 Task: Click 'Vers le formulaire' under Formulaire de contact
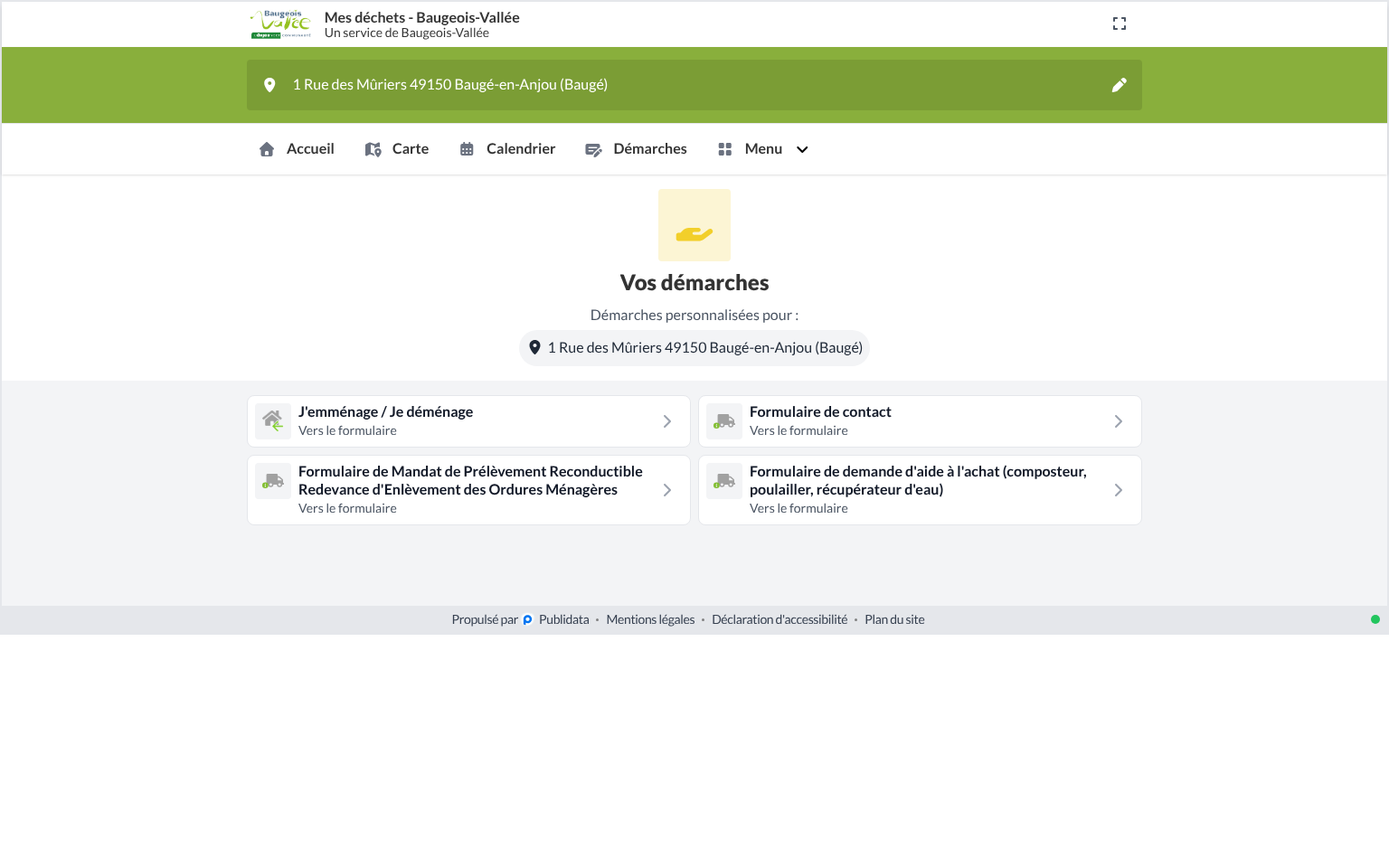(798, 431)
